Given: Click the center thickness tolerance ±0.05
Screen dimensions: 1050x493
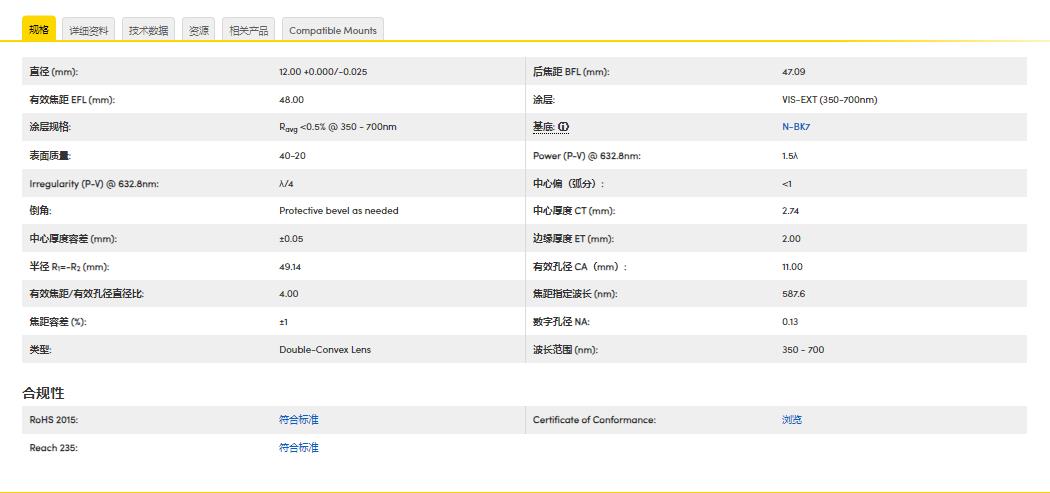Looking at the screenshot, I should [291, 239].
